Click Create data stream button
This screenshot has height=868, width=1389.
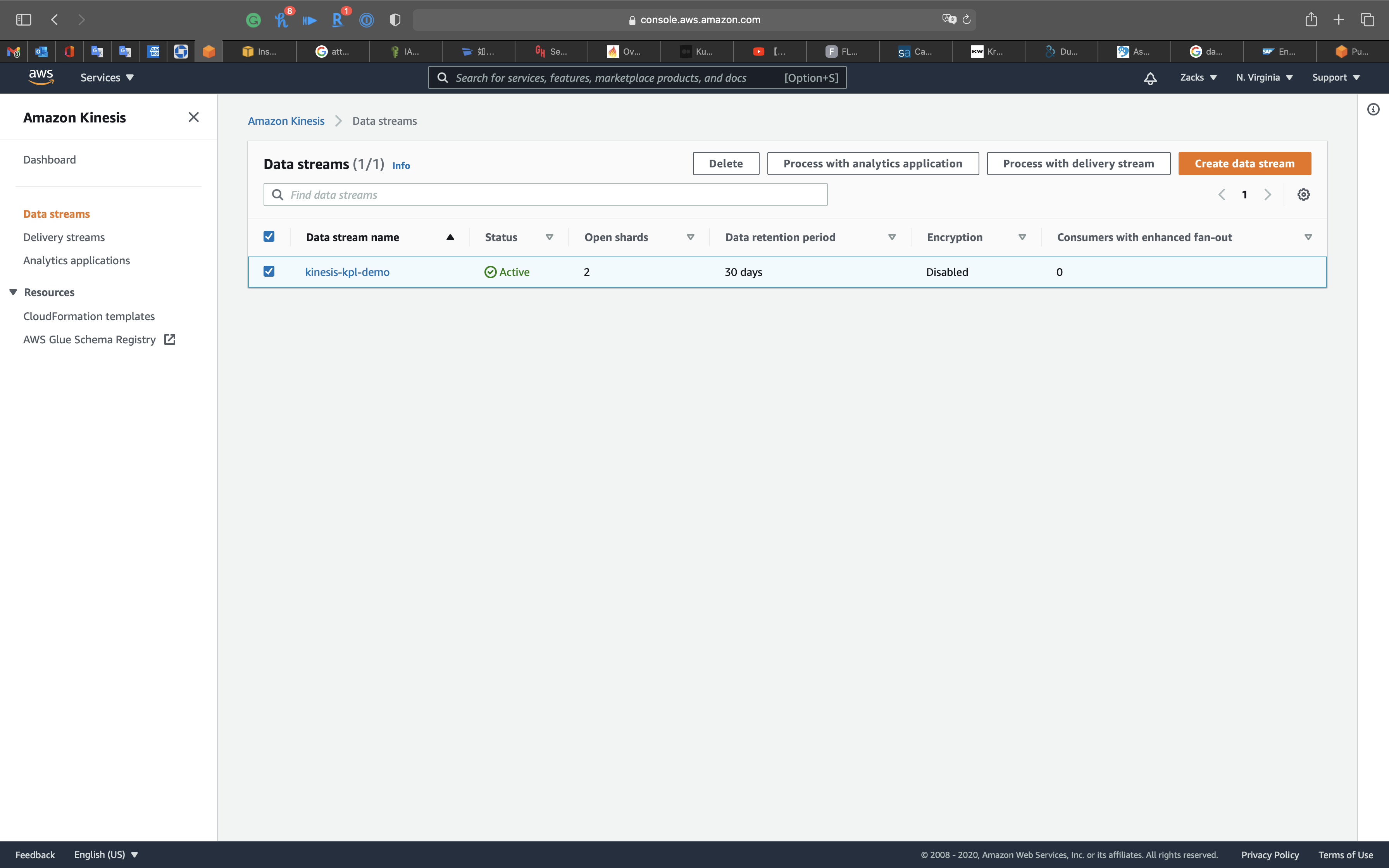(1244, 164)
